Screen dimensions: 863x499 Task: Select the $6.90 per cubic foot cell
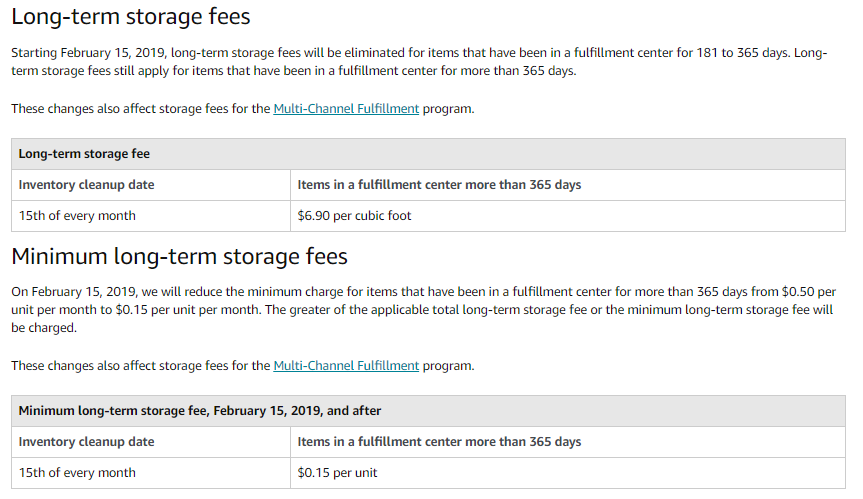[x=568, y=216]
